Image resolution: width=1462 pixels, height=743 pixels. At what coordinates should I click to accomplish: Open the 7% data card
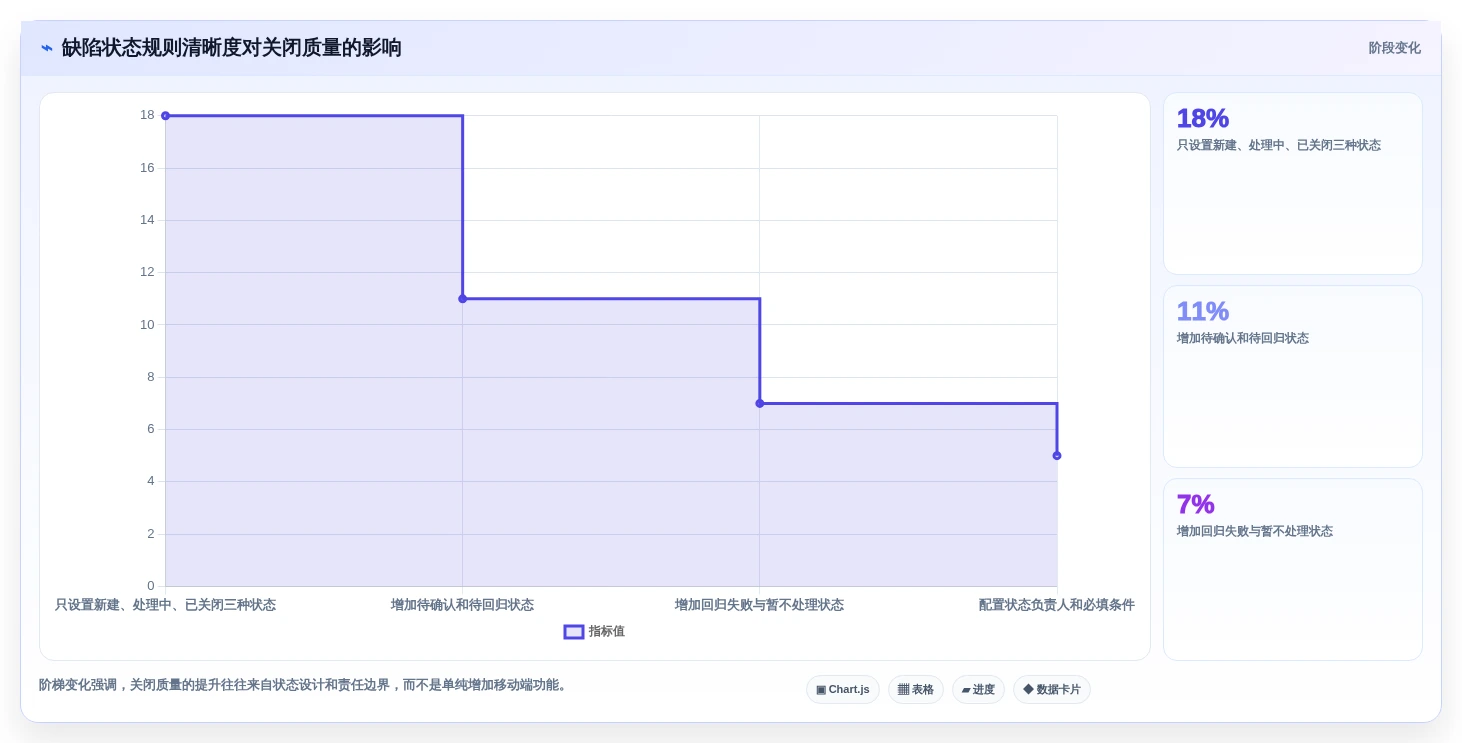[x=1293, y=570]
